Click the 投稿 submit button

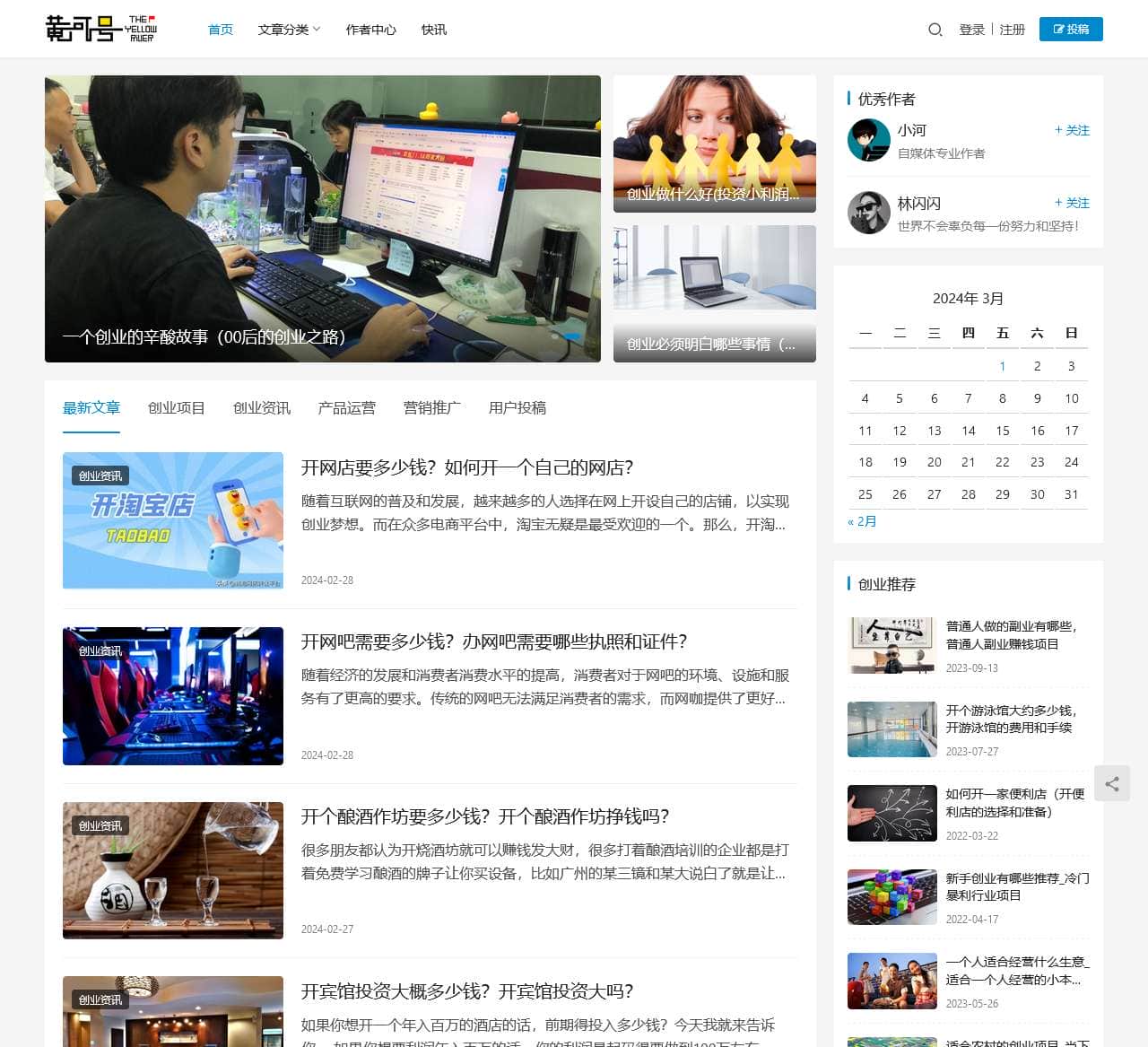click(x=1071, y=30)
